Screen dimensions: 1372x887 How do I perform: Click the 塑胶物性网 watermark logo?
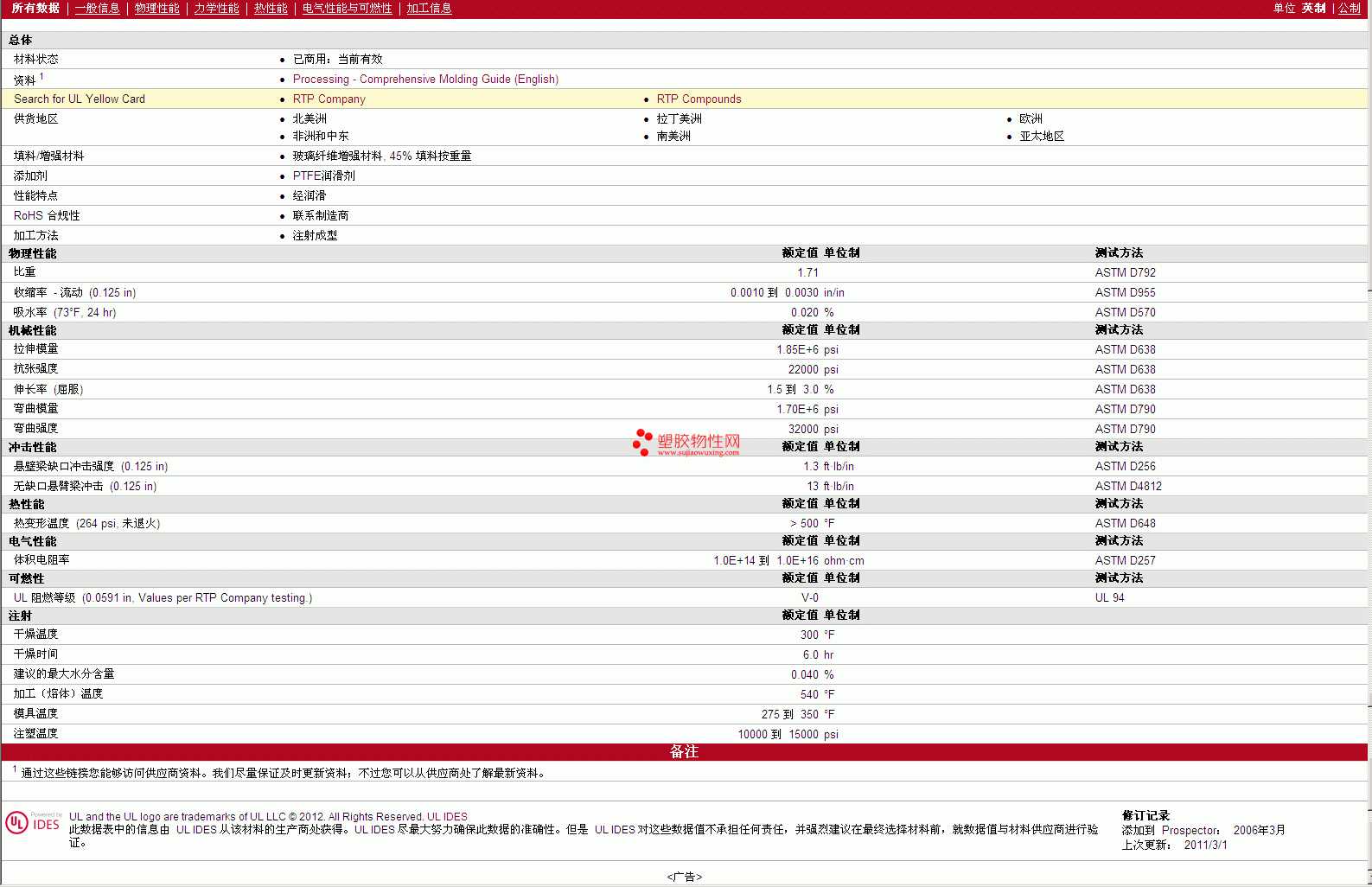pyautogui.click(x=687, y=442)
